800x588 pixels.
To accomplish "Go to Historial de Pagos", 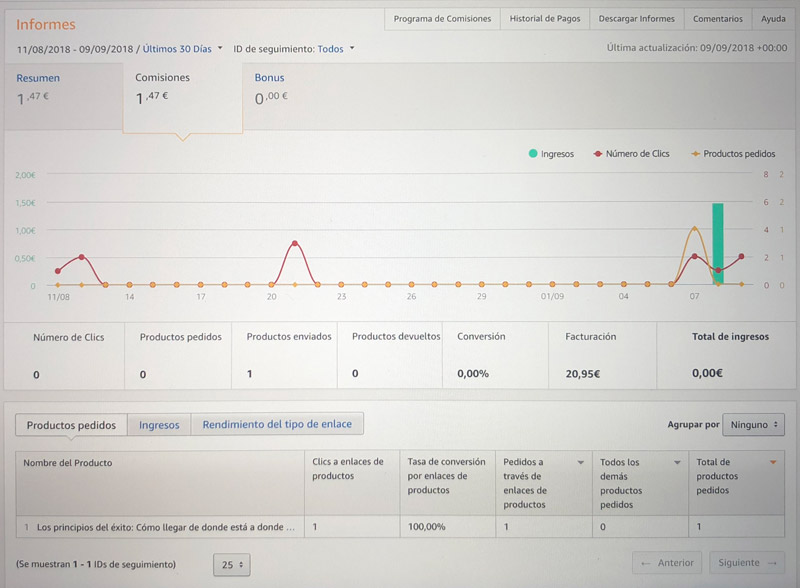I will coord(544,19).
